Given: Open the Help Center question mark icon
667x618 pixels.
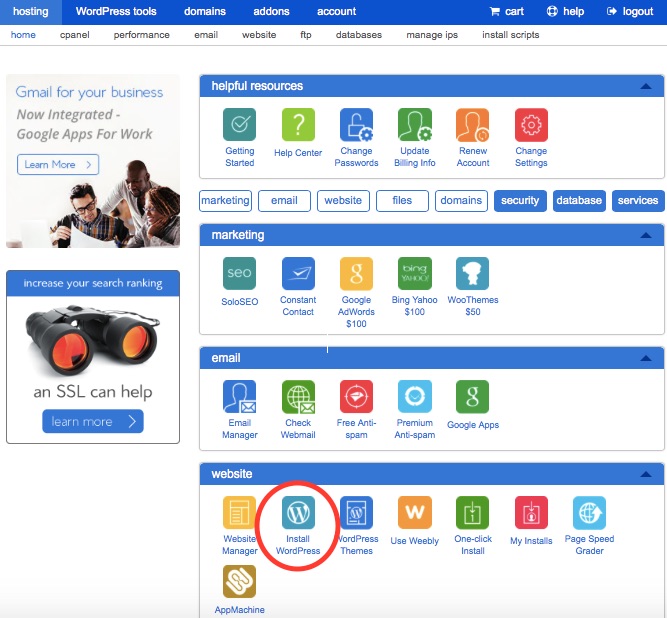Looking at the screenshot, I should (298, 125).
